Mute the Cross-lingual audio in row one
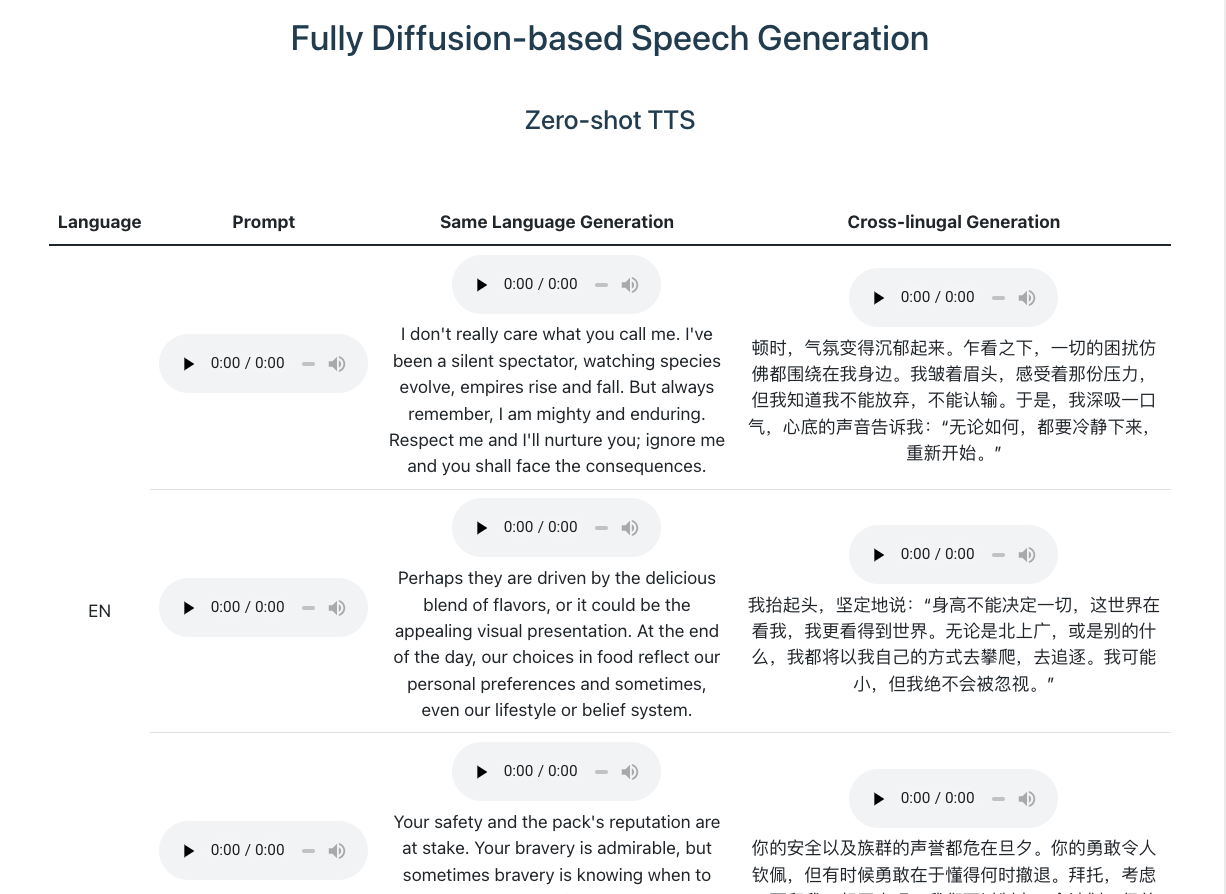This screenshot has width=1226, height=894. [x=1027, y=297]
